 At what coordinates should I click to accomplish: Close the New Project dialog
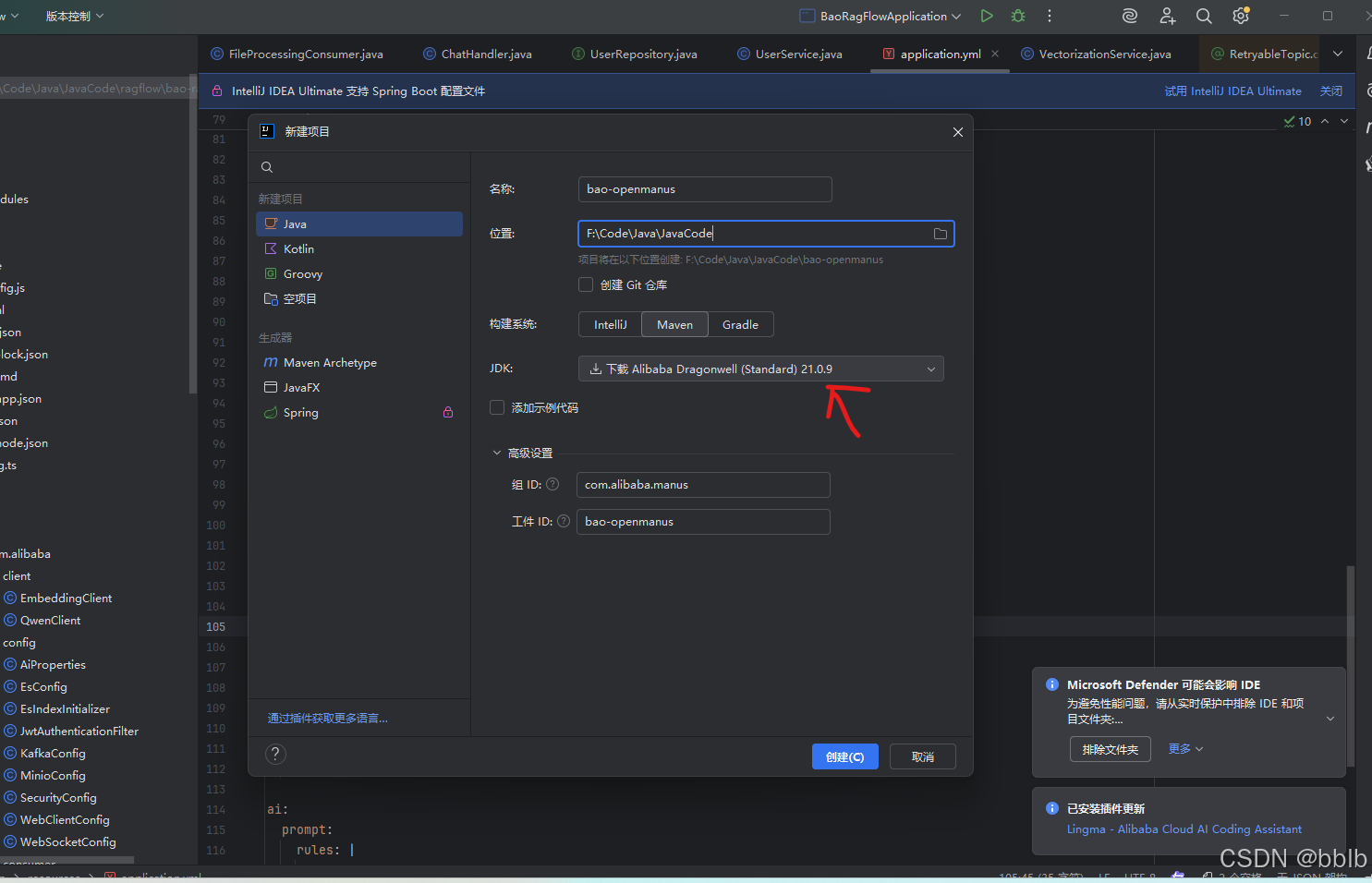click(x=958, y=132)
